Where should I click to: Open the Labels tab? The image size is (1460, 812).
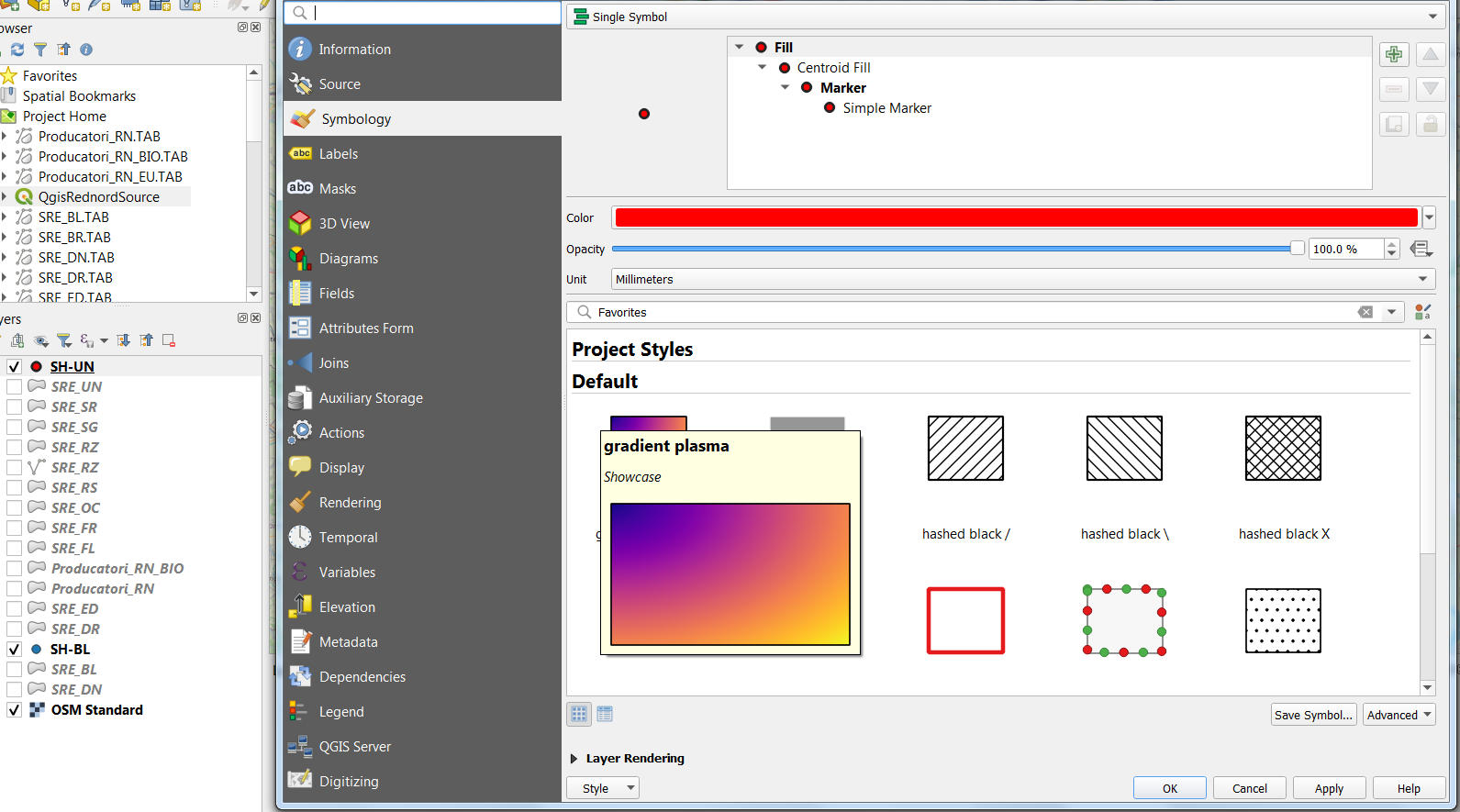339,154
